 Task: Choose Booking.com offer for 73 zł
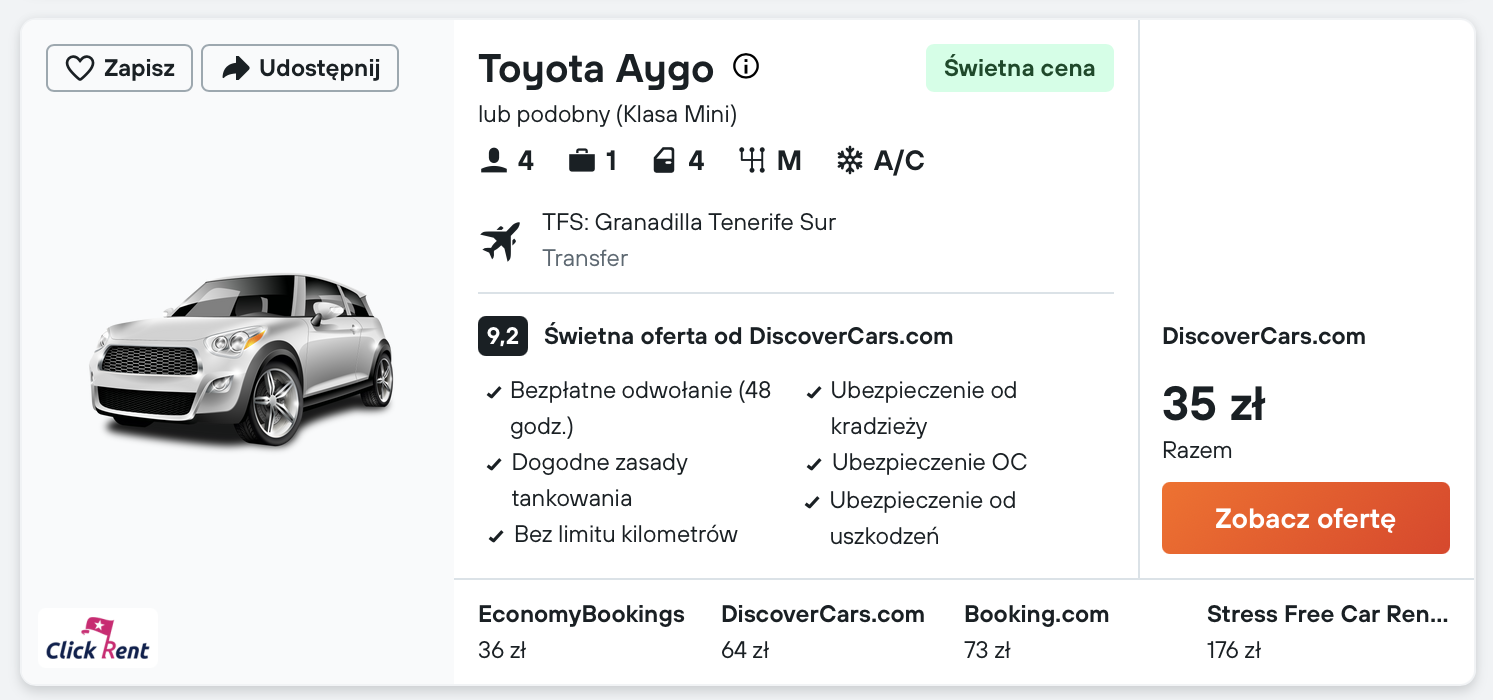[1036, 632]
